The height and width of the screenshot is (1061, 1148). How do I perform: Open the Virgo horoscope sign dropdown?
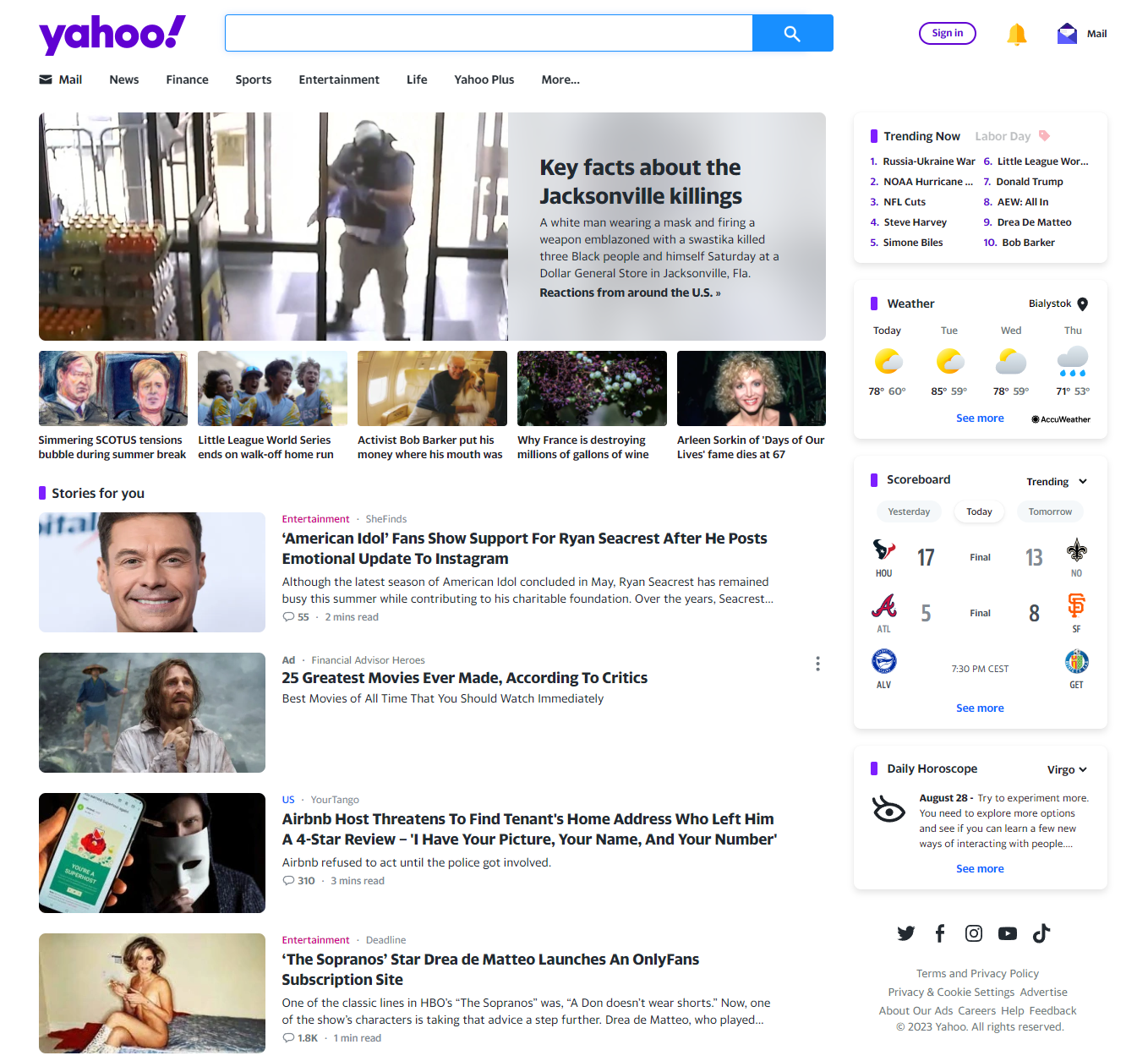(1067, 769)
